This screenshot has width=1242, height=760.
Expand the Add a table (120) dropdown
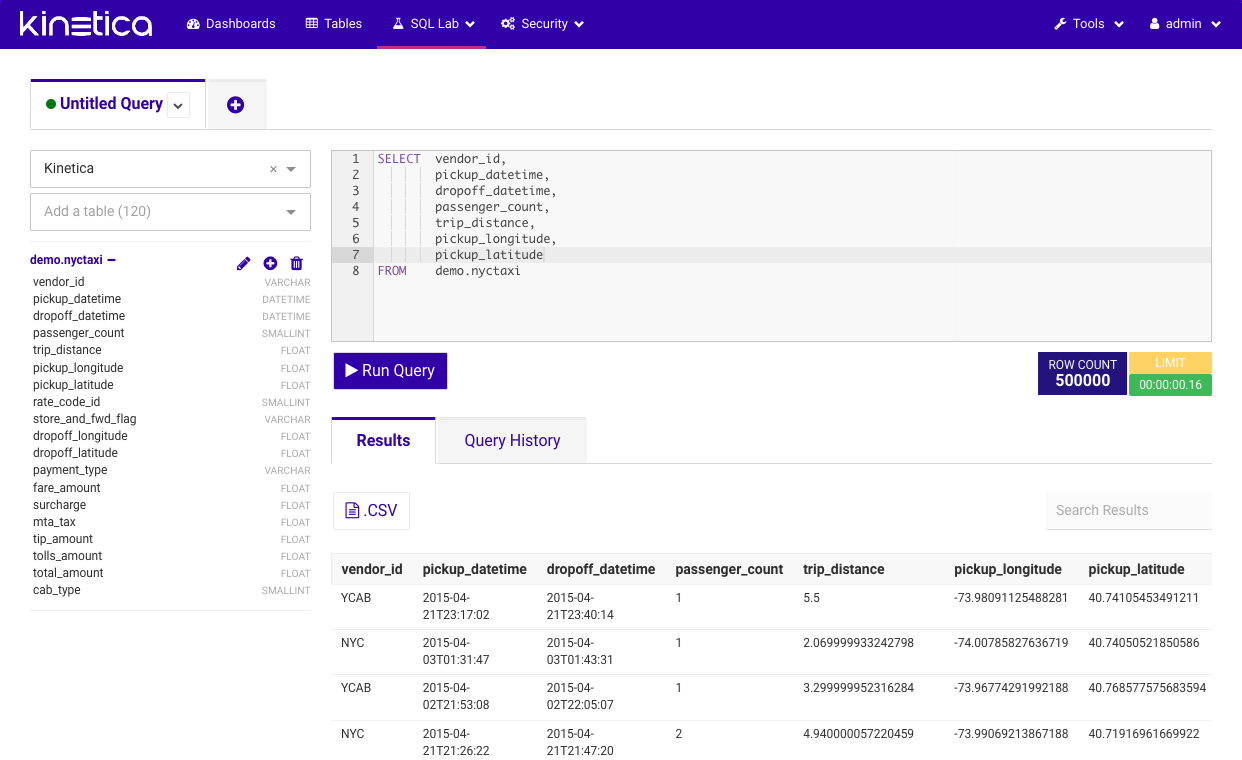coord(291,212)
